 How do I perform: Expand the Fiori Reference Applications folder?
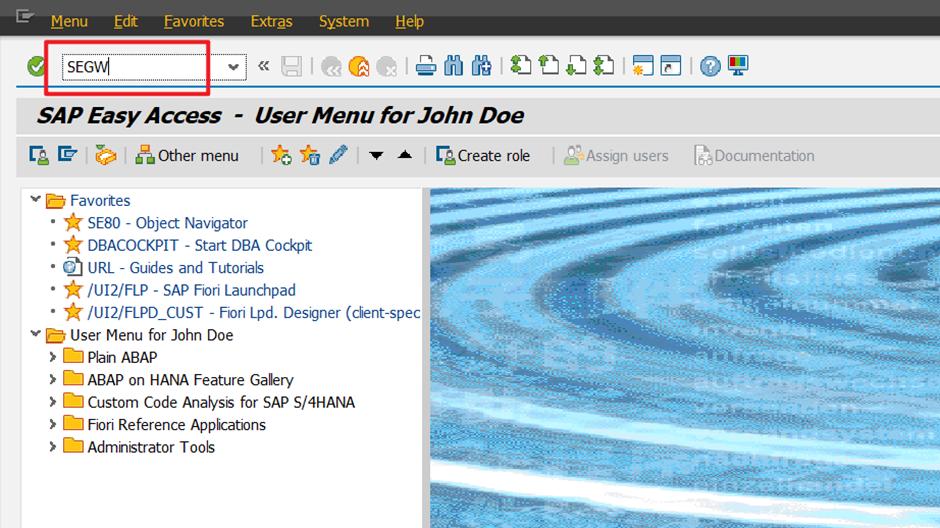pos(53,424)
